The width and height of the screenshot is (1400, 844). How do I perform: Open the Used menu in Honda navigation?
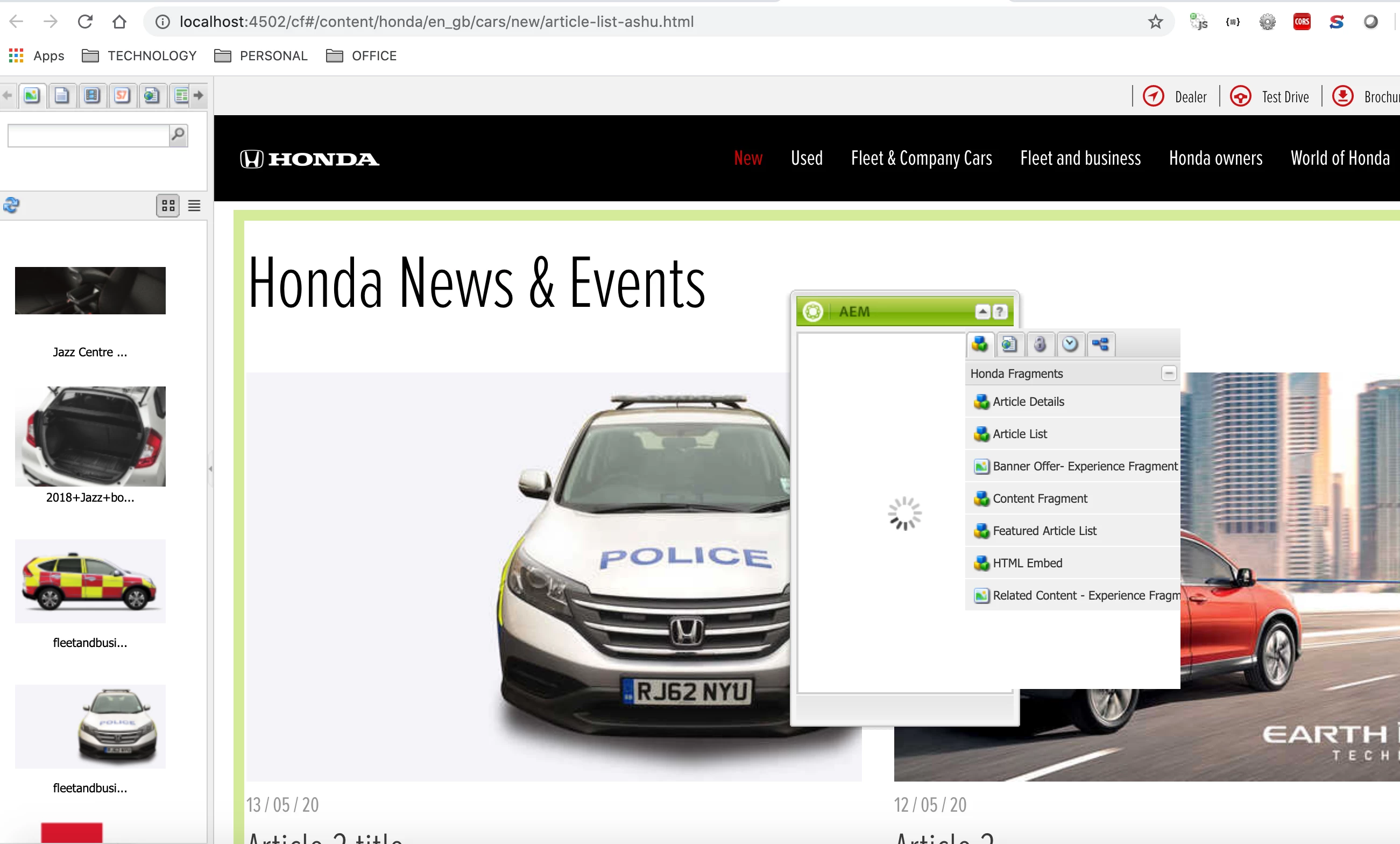(806, 158)
